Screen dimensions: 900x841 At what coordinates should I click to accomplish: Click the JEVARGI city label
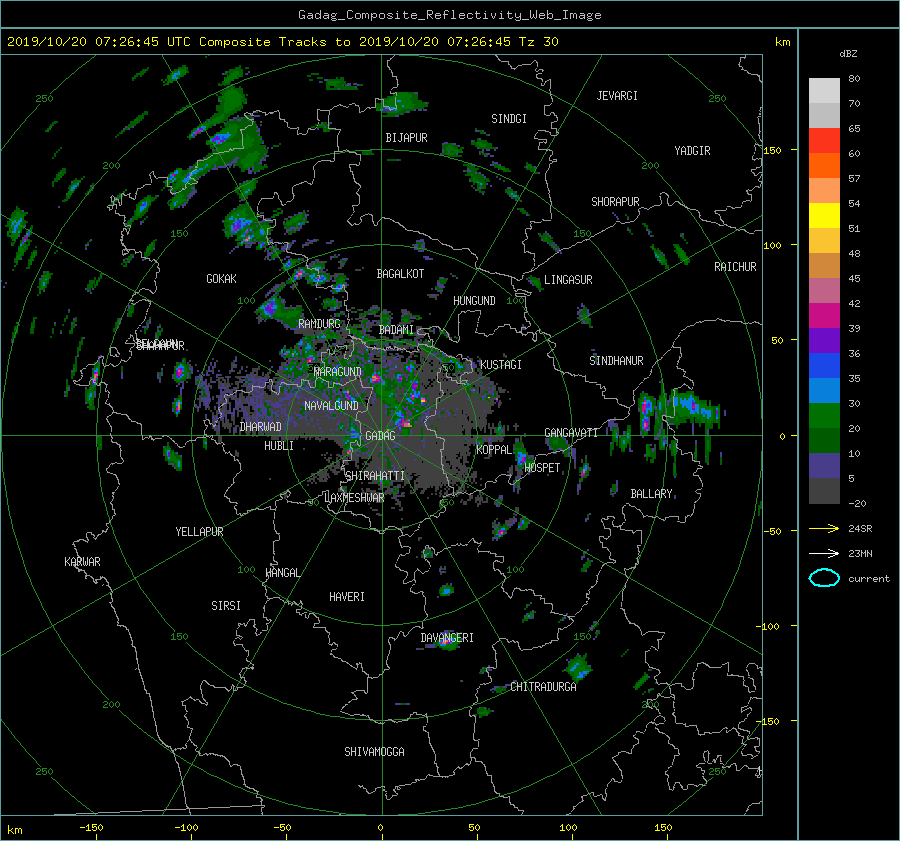(x=617, y=95)
